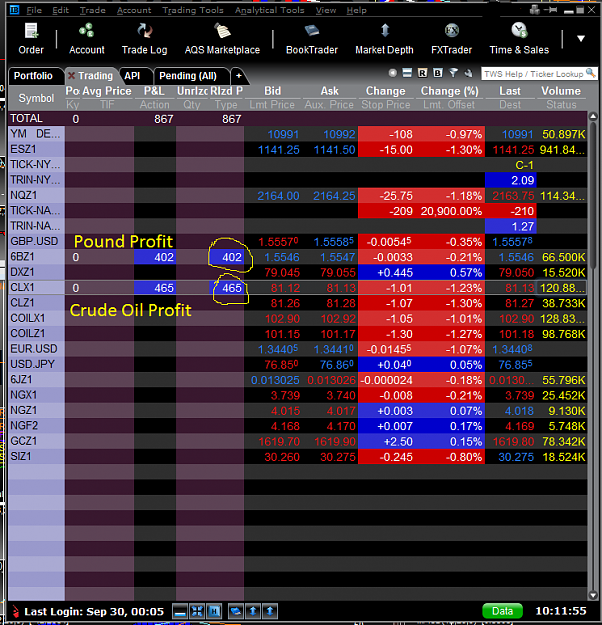This screenshot has width=602, height=625.
Task: Open the filter funnel icon
Action: (x=453, y=73)
